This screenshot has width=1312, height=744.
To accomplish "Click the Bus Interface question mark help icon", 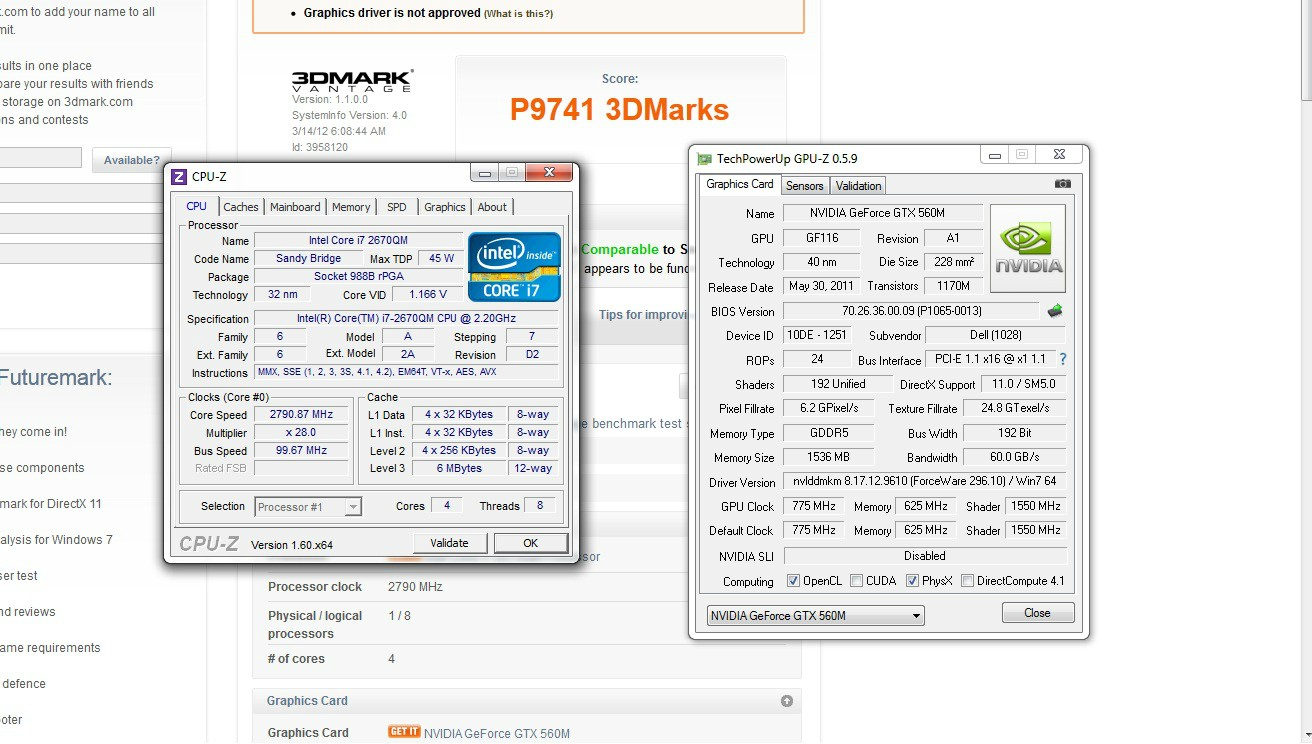I will point(1062,359).
